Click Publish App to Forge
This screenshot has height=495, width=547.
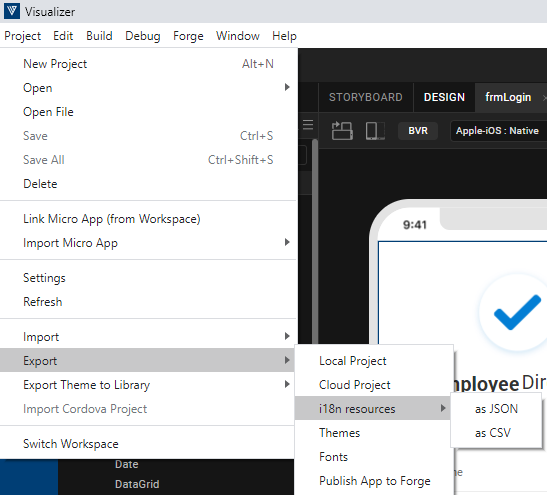click(x=374, y=481)
